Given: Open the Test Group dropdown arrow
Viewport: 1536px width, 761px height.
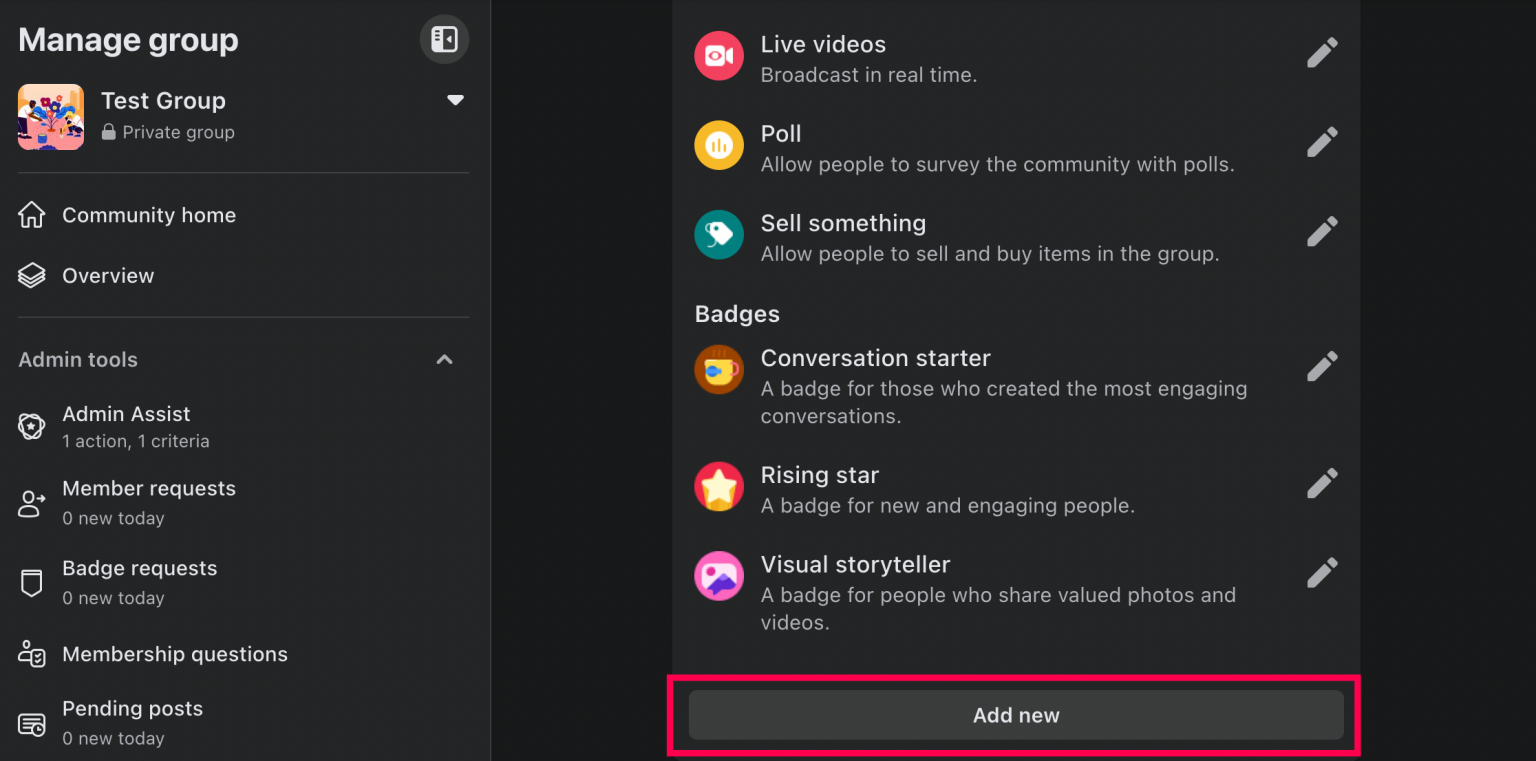Looking at the screenshot, I should tap(455, 100).
